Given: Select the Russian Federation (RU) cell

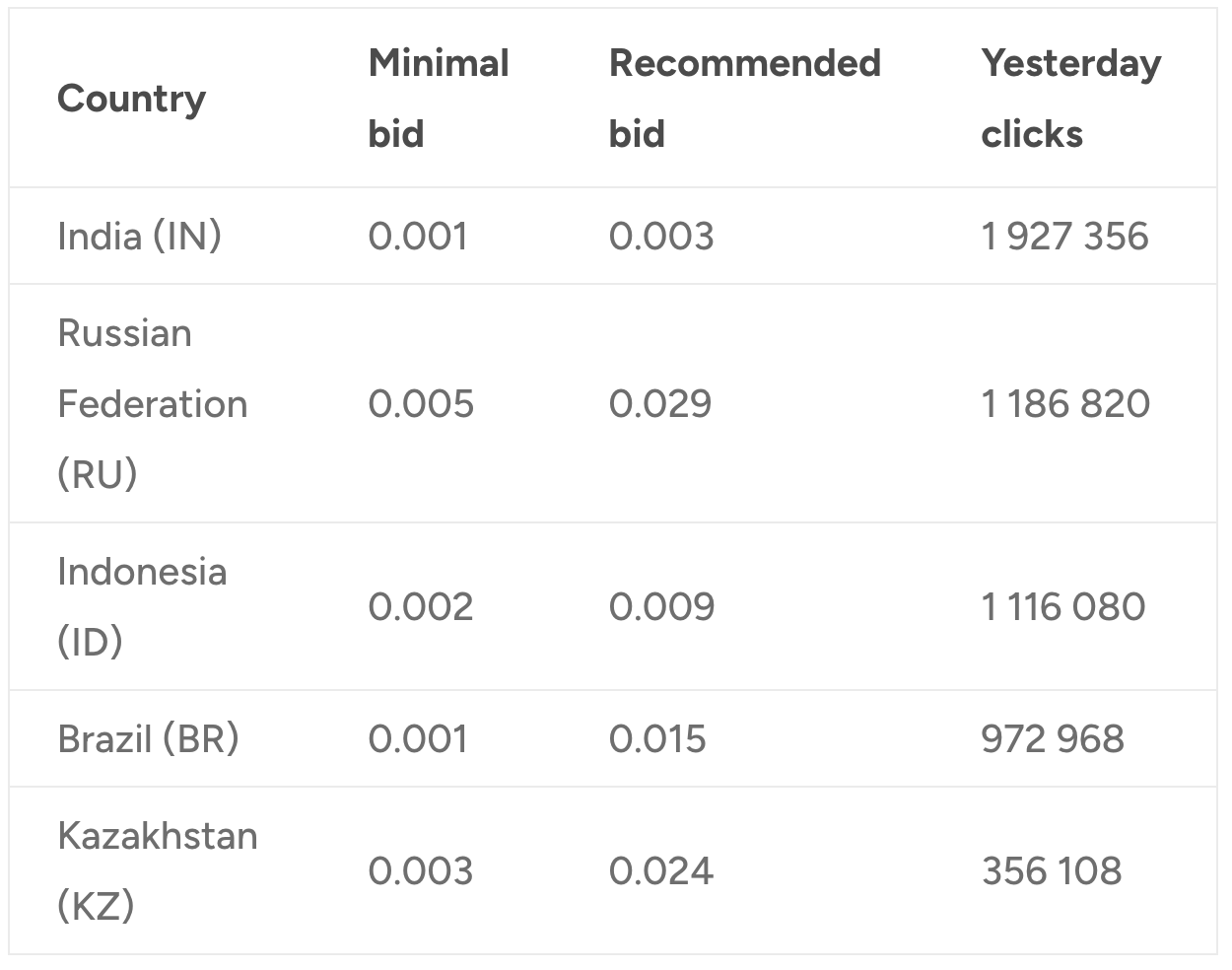Looking at the screenshot, I should [152, 404].
